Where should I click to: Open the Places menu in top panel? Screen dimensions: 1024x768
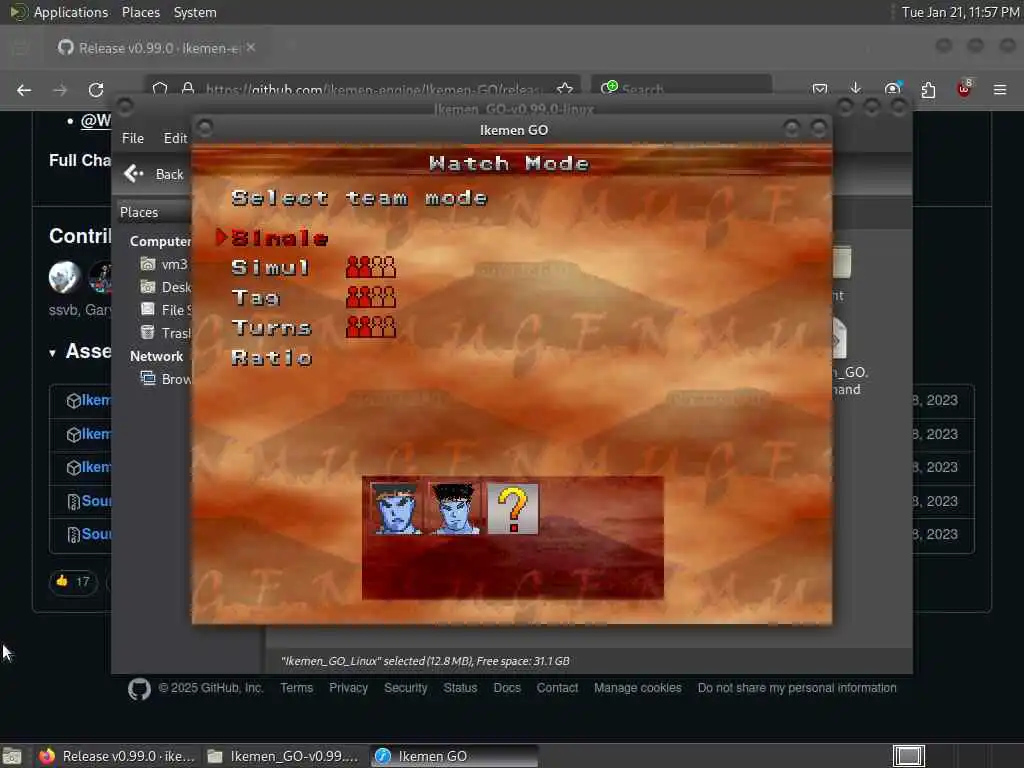pos(141,12)
